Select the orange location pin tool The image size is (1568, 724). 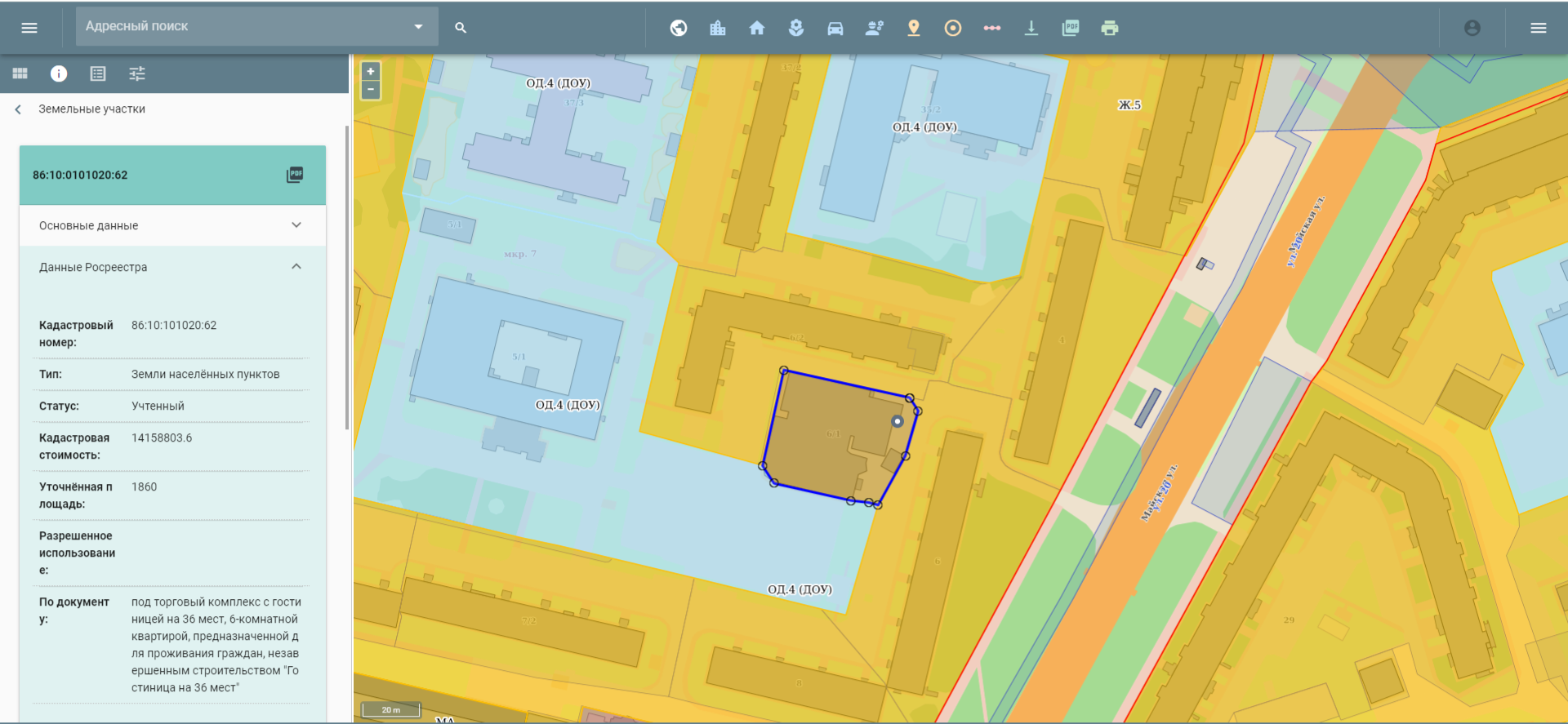(x=914, y=28)
